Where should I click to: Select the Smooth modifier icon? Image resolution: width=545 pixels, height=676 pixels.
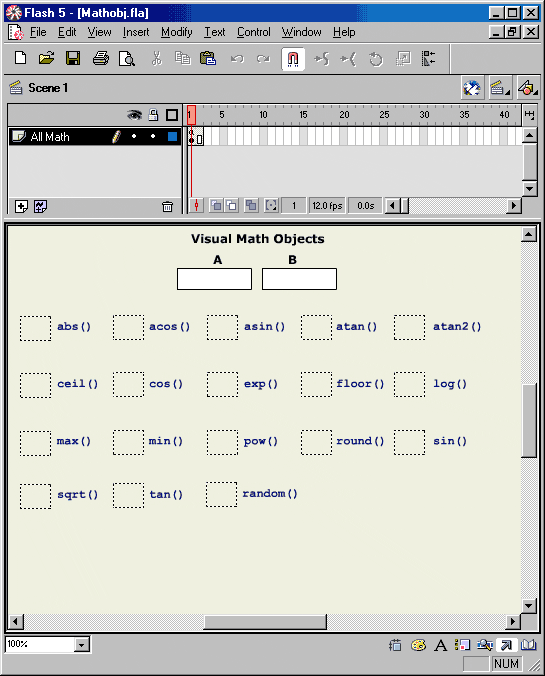pos(322,58)
